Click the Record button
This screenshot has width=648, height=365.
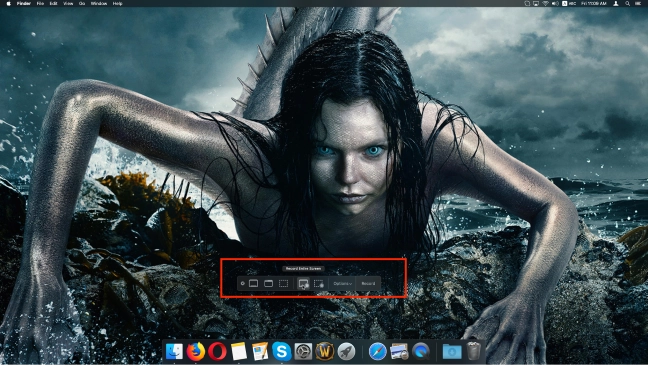point(368,284)
